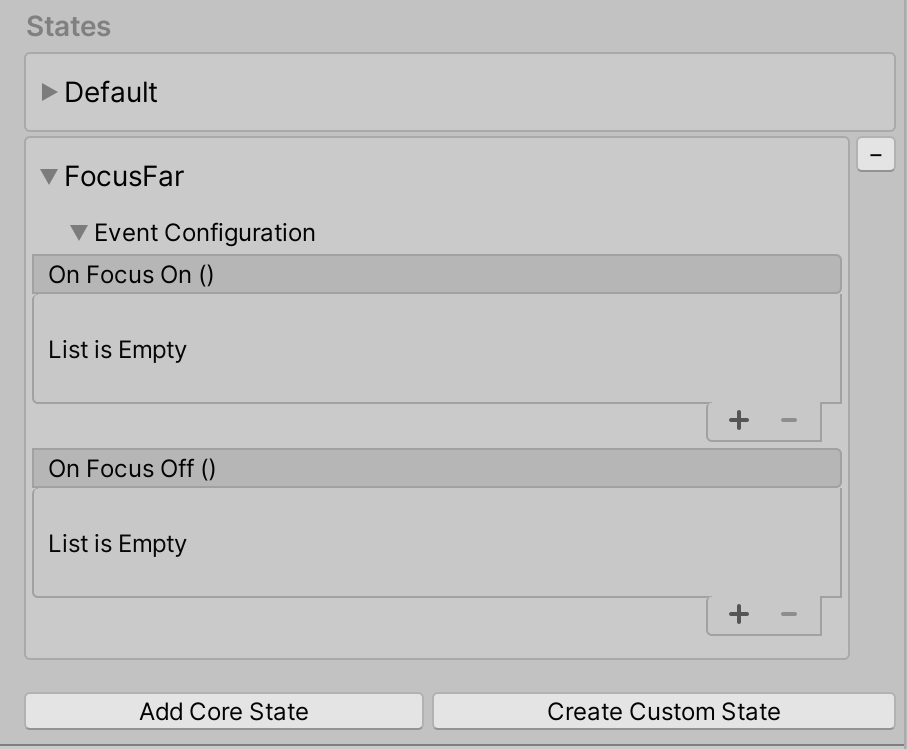Select the Default state label
The height and width of the screenshot is (749, 907).
point(111,92)
